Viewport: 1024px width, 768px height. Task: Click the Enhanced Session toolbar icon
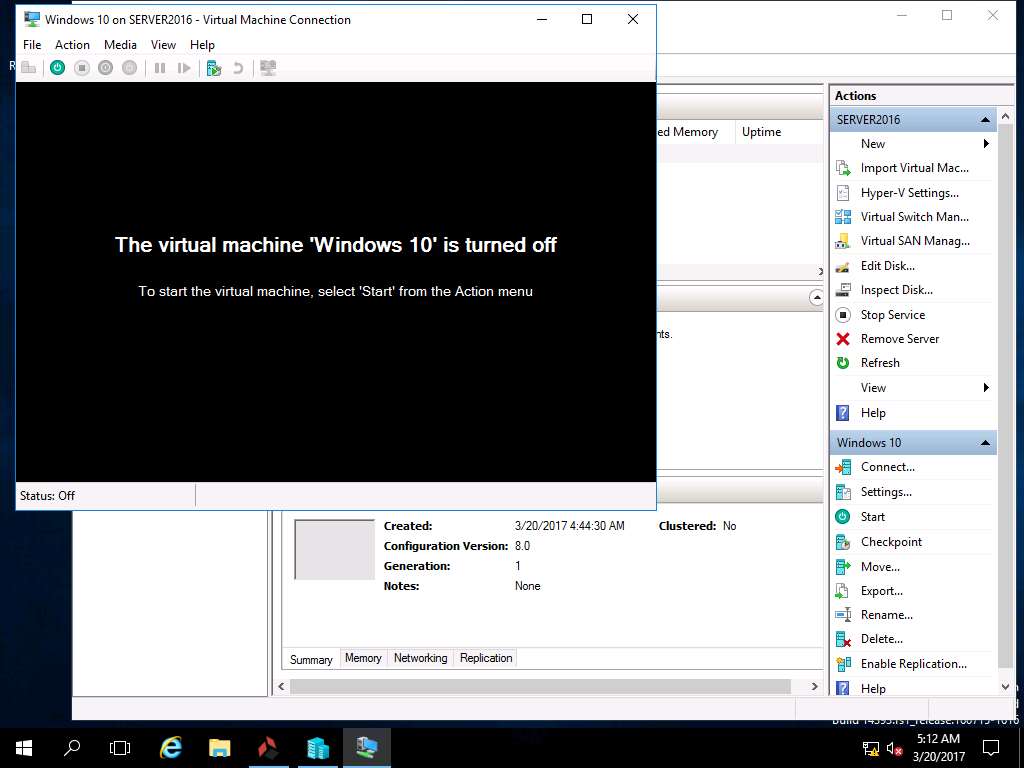(x=268, y=68)
